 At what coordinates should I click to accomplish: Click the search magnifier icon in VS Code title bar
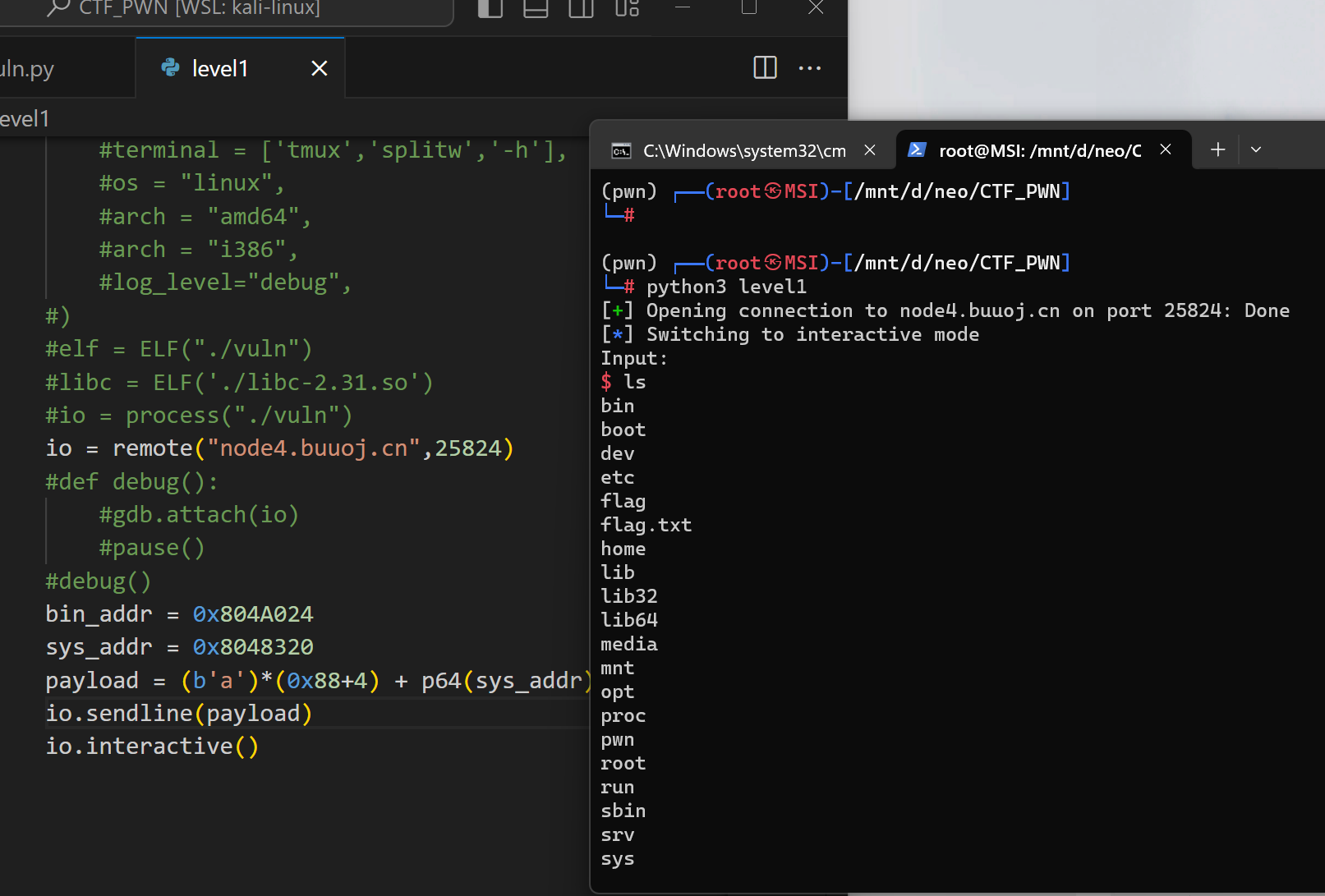click(x=58, y=7)
